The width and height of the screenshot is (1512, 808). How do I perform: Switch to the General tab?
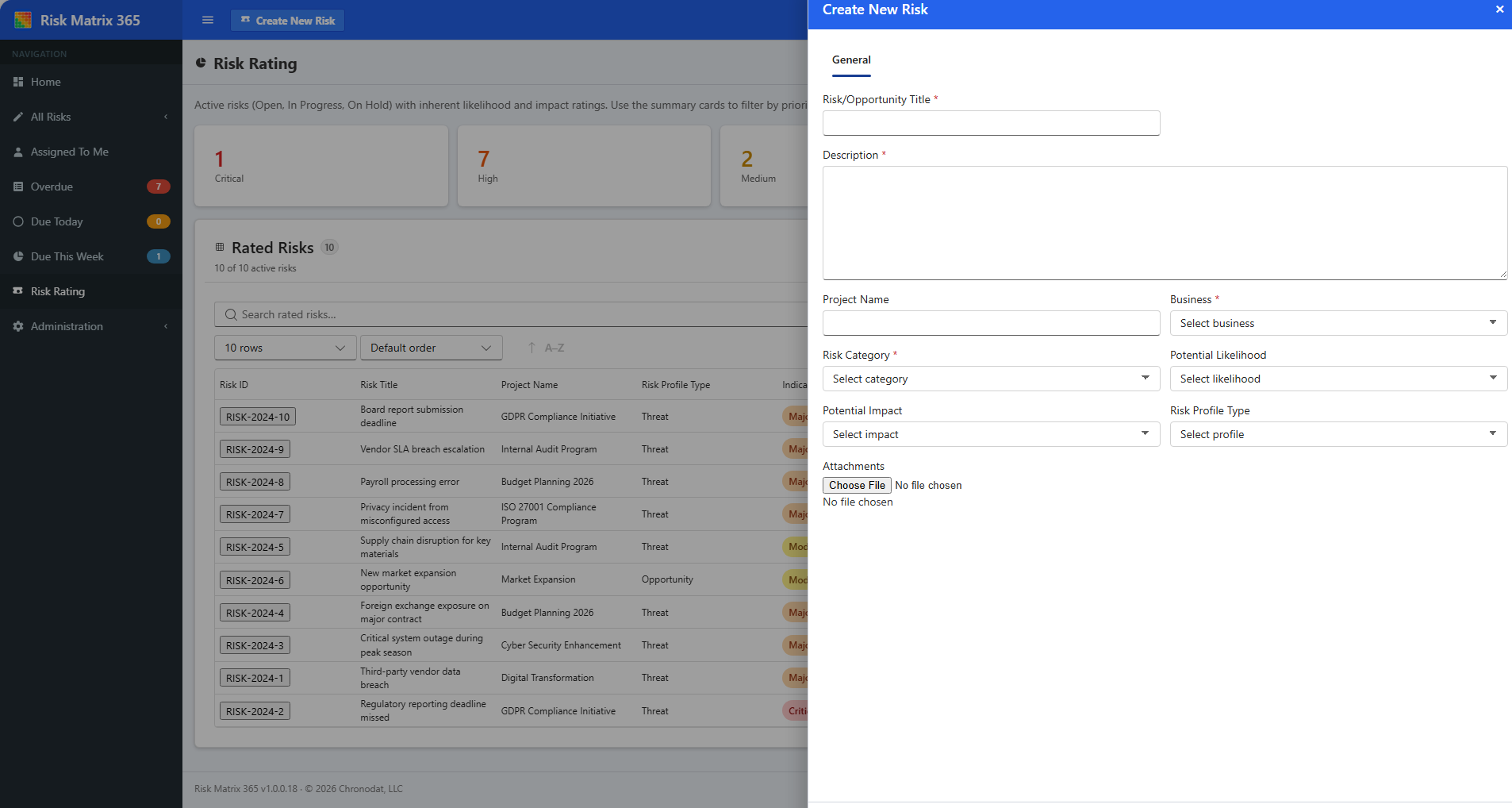[851, 60]
